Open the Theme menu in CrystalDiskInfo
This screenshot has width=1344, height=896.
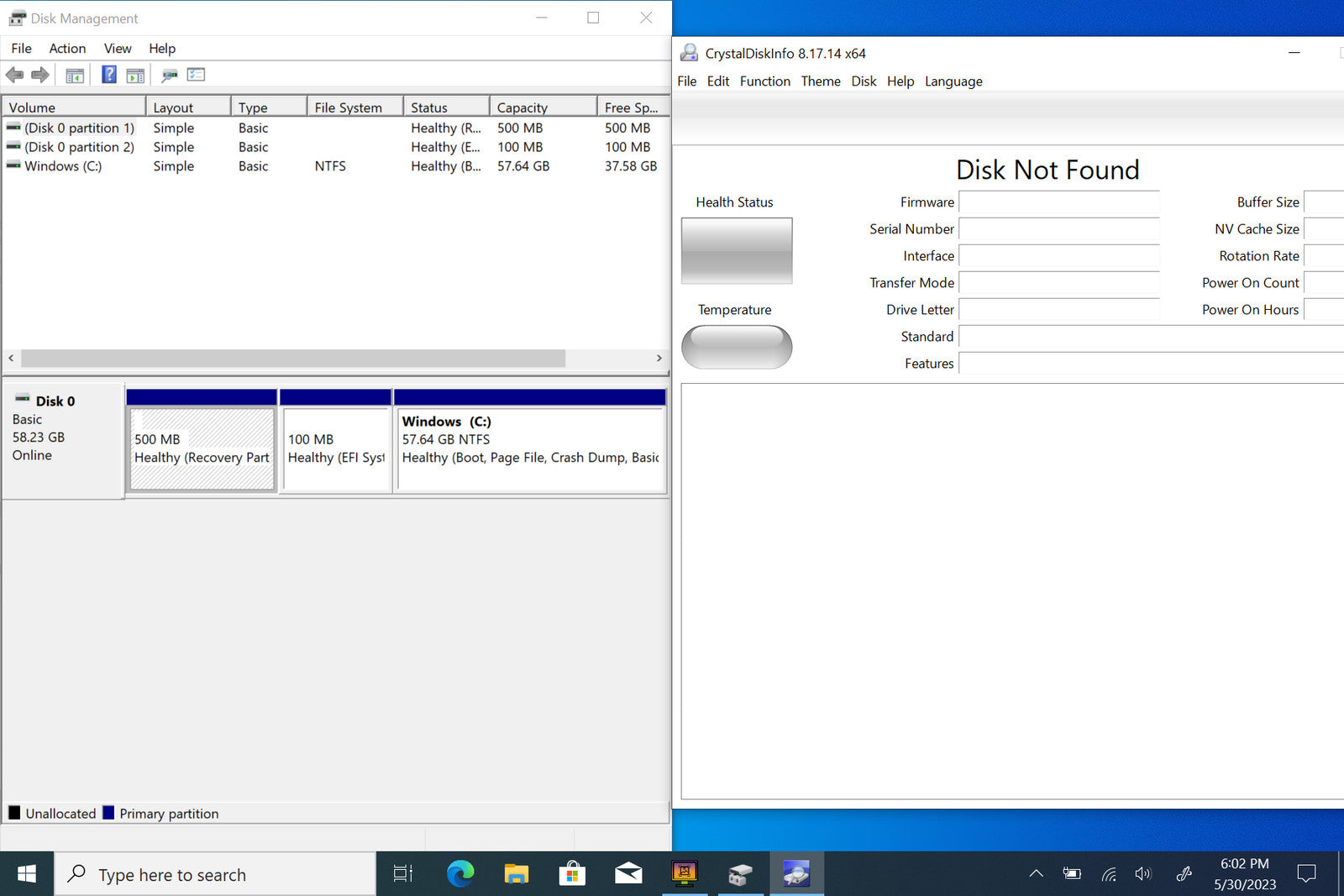821,81
